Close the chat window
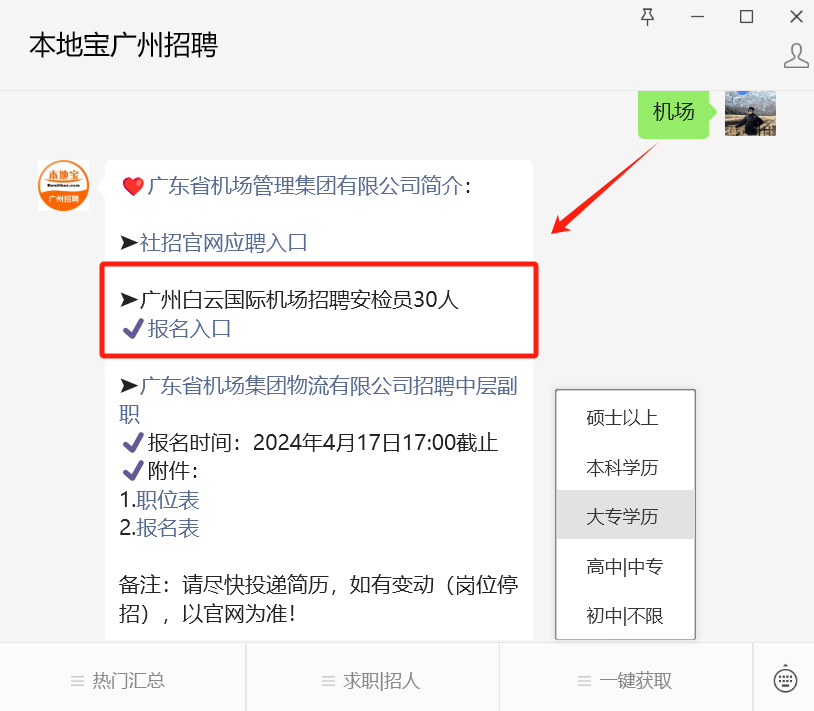The image size is (814, 711). (x=796, y=17)
